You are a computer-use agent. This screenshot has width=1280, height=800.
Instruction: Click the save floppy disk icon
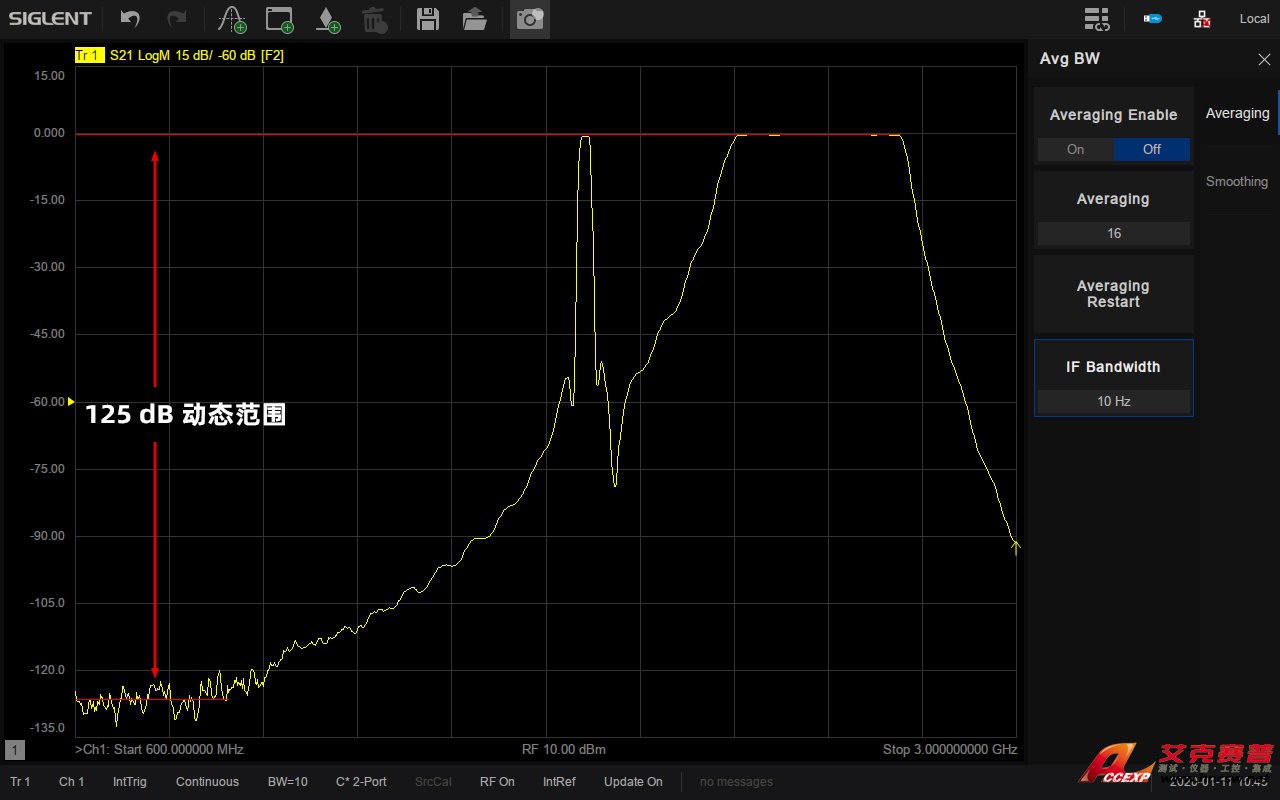[428, 19]
